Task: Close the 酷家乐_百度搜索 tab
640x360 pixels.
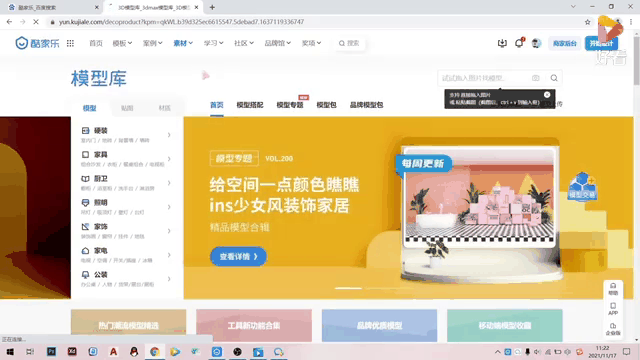Action: [97, 7]
